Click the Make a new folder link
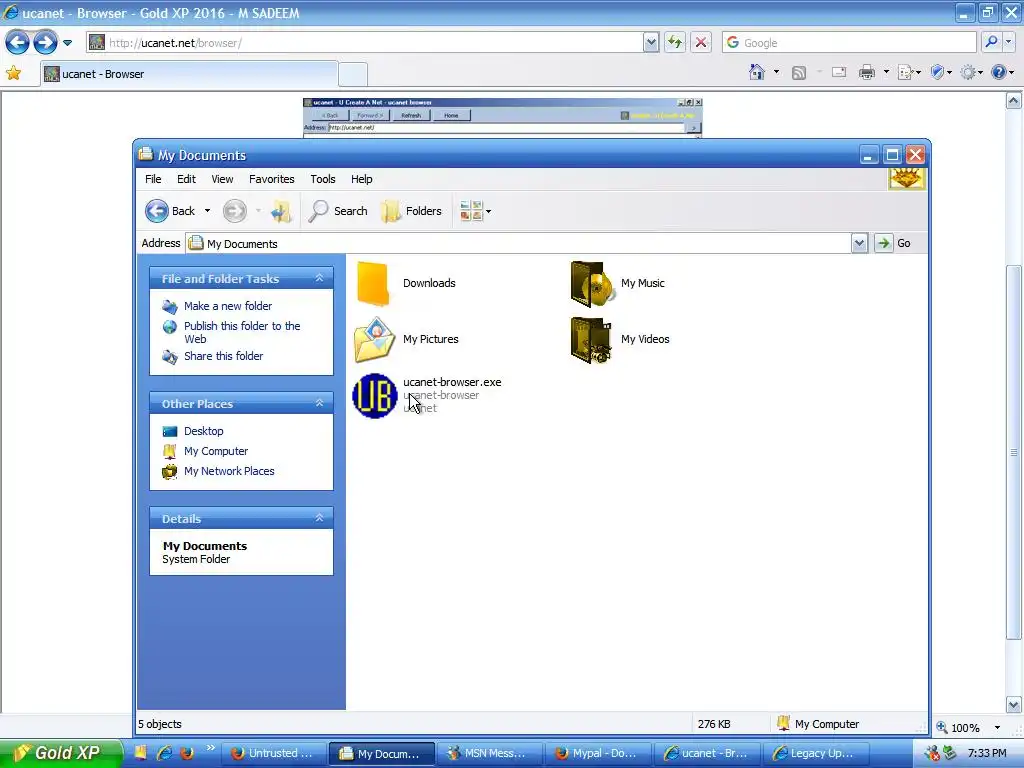1024x768 pixels. point(228,306)
